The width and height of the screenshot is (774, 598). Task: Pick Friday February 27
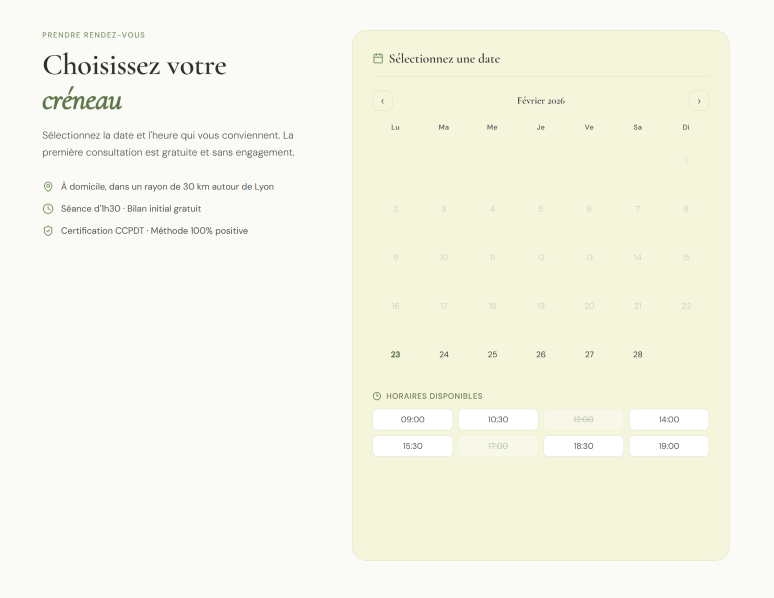pos(589,354)
